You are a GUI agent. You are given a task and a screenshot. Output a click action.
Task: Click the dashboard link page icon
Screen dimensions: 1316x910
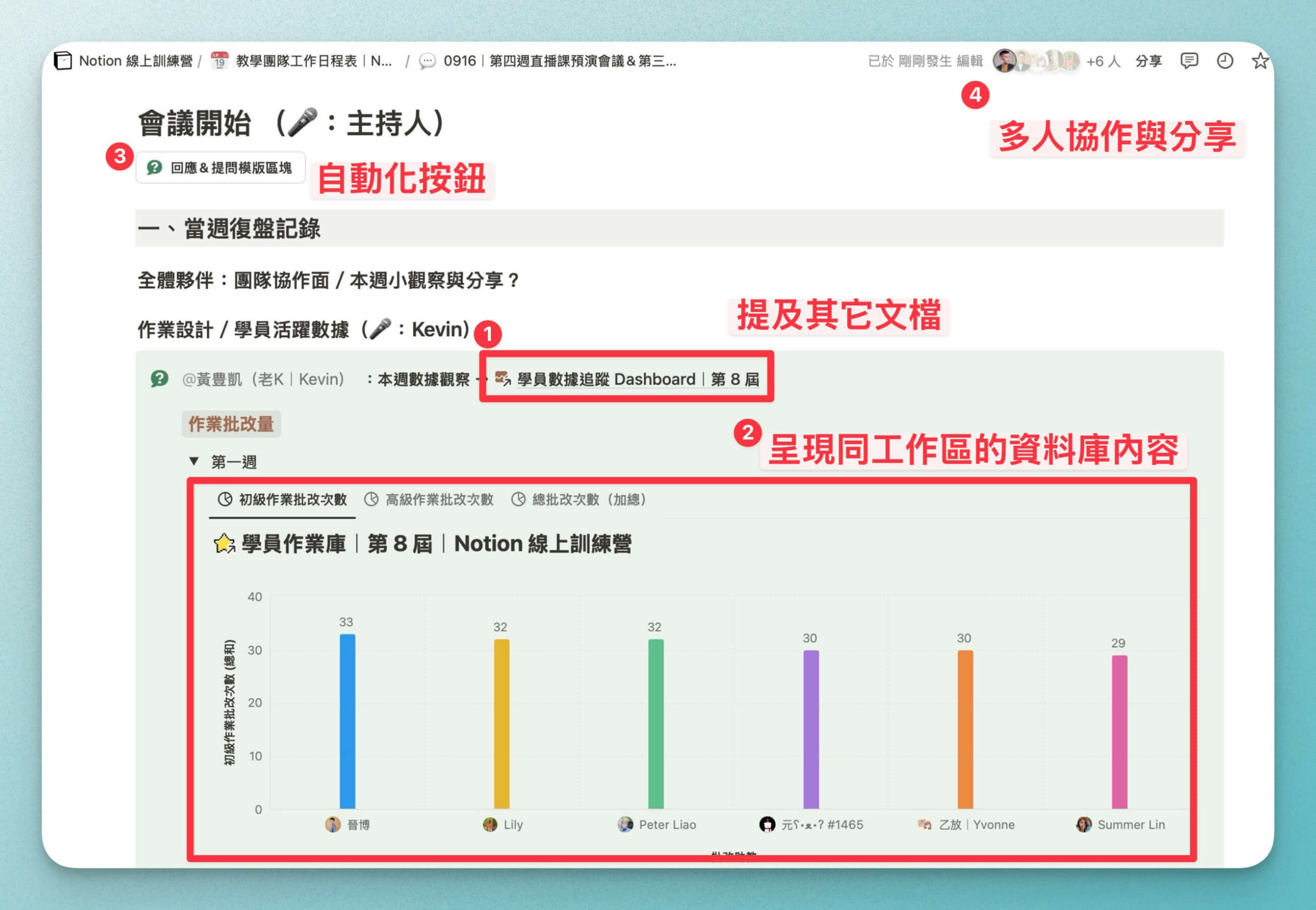503,378
